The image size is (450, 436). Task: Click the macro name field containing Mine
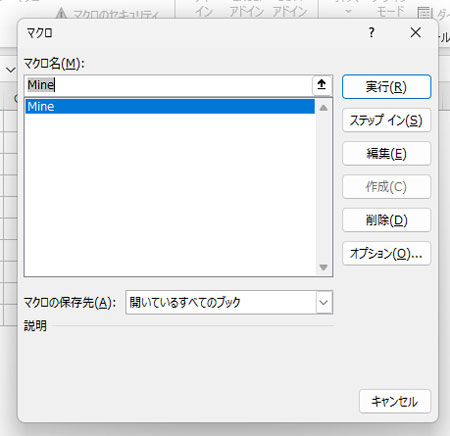pyautogui.click(x=168, y=85)
